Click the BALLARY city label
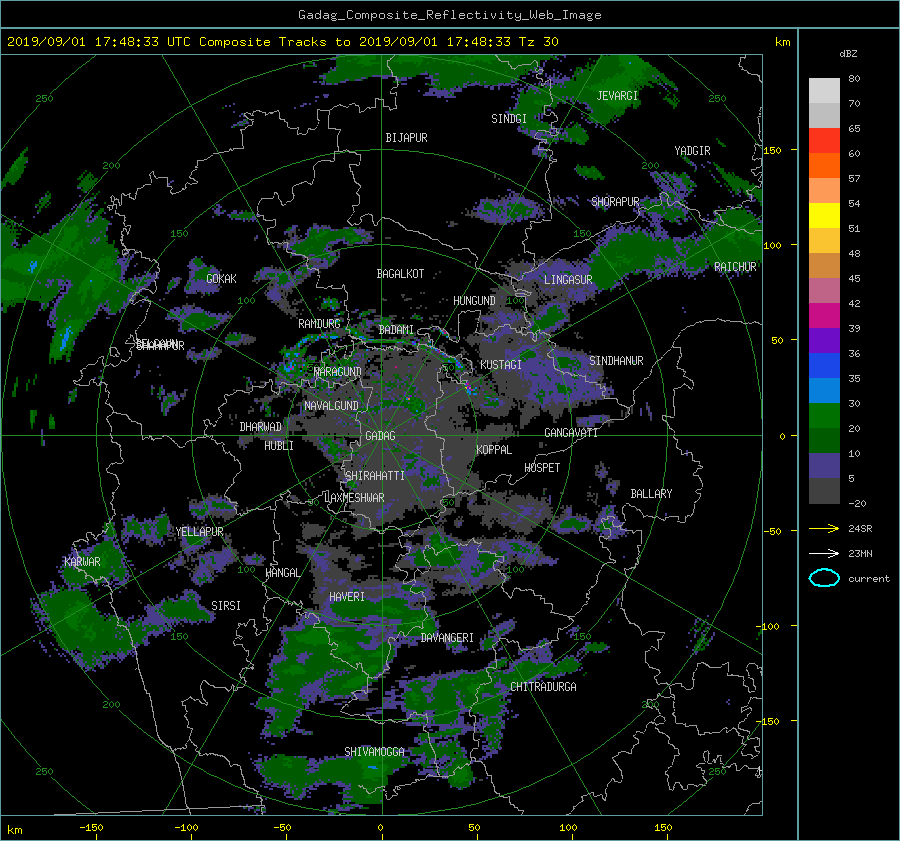900x841 pixels. pos(651,494)
